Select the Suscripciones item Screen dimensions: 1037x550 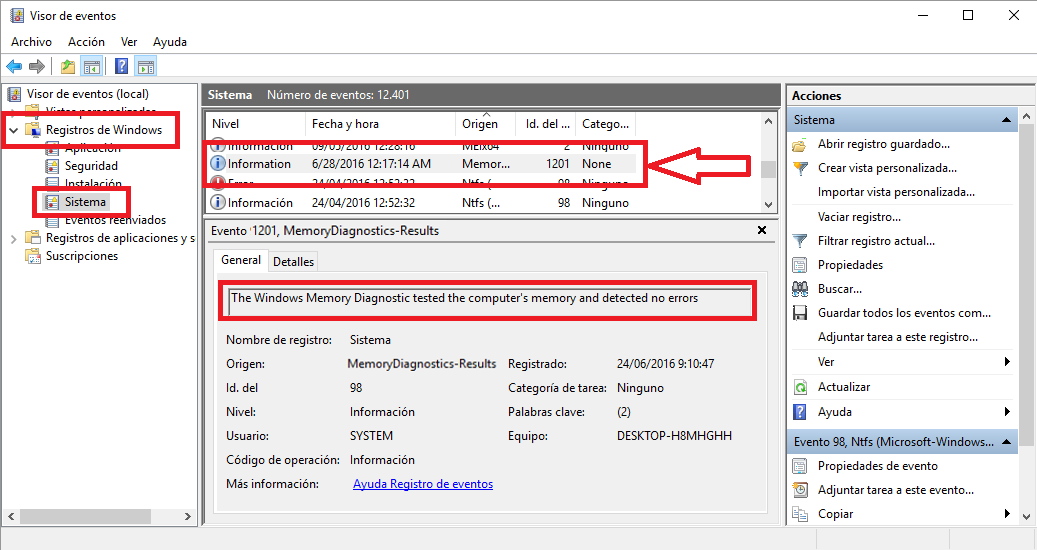coord(82,256)
